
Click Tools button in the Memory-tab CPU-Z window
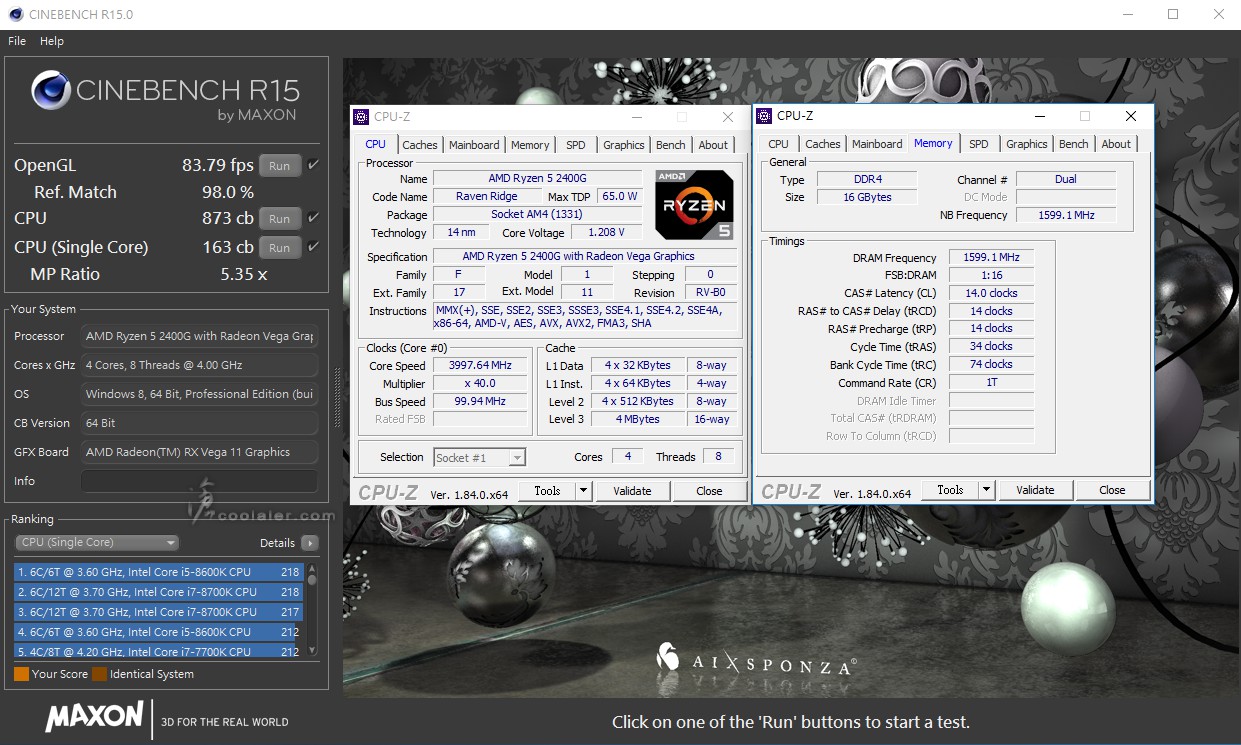(950, 490)
